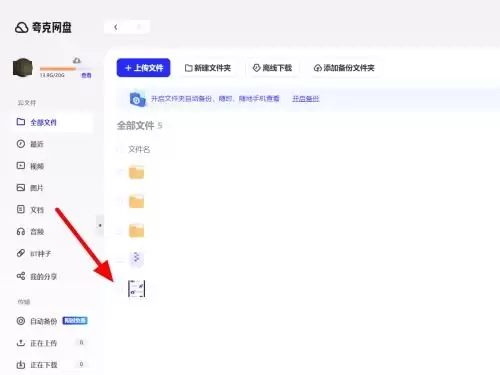The width and height of the screenshot is (500, 375).
Task: Open BT种子 torrent link icon
Action: click(x=21, y=253)
